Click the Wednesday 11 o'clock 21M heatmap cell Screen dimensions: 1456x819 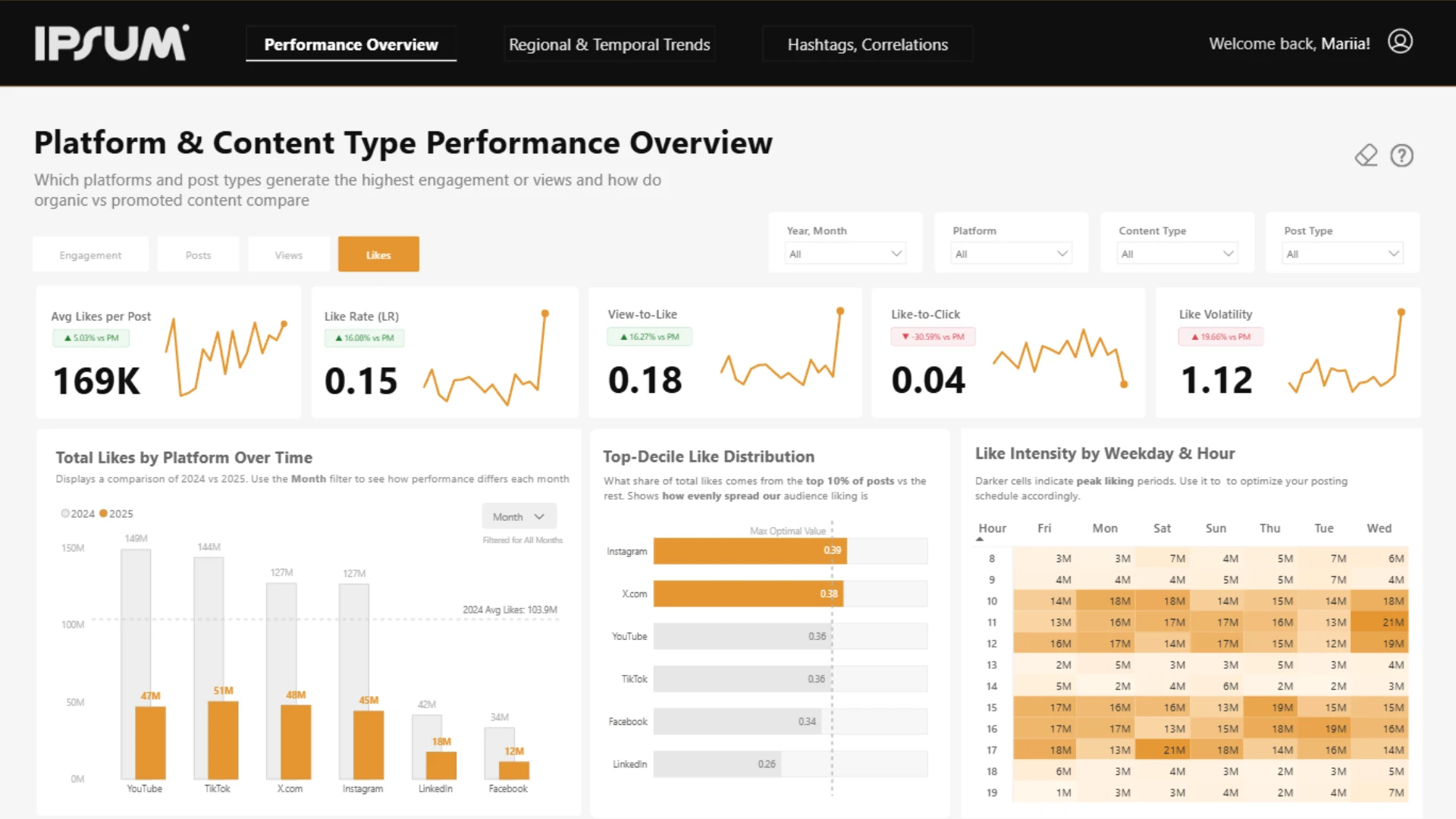click(1380, 622)
